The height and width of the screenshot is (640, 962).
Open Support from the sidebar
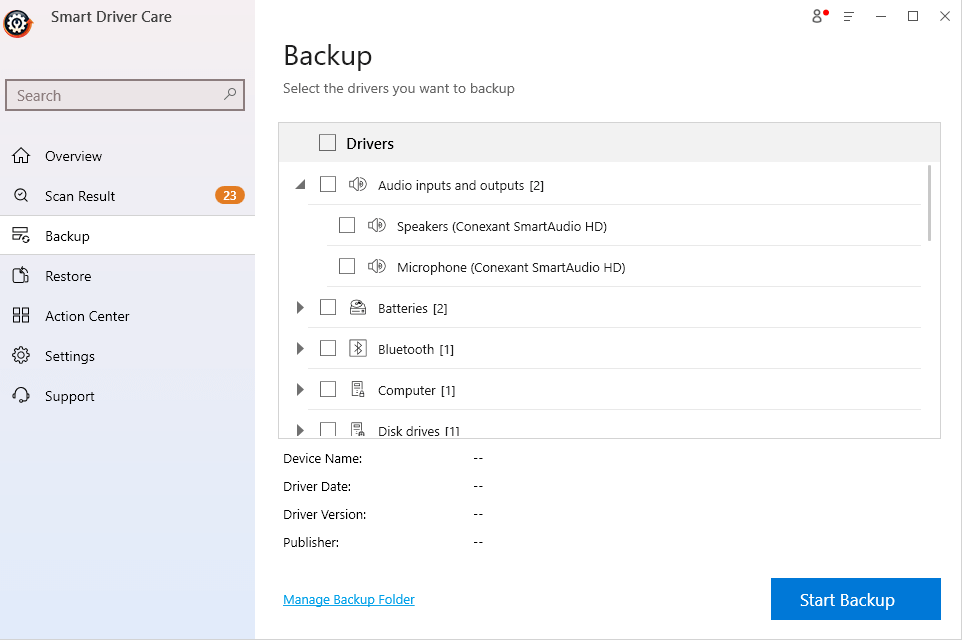click(21, 396)
